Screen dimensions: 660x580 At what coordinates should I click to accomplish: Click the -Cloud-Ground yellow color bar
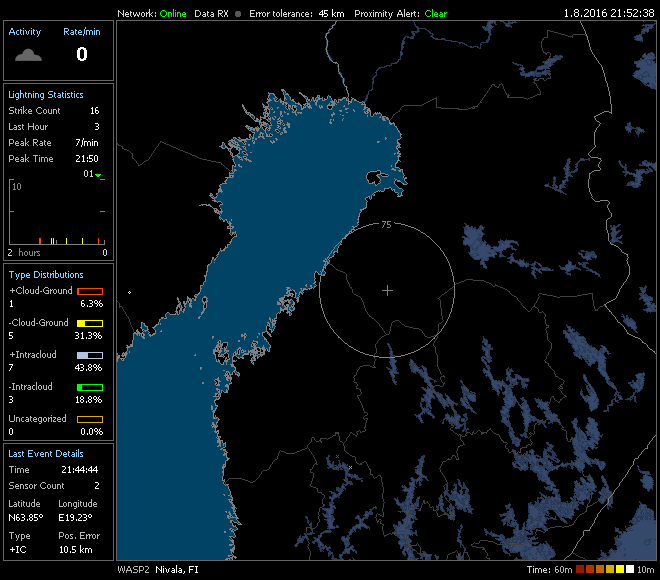coord(90,323)
